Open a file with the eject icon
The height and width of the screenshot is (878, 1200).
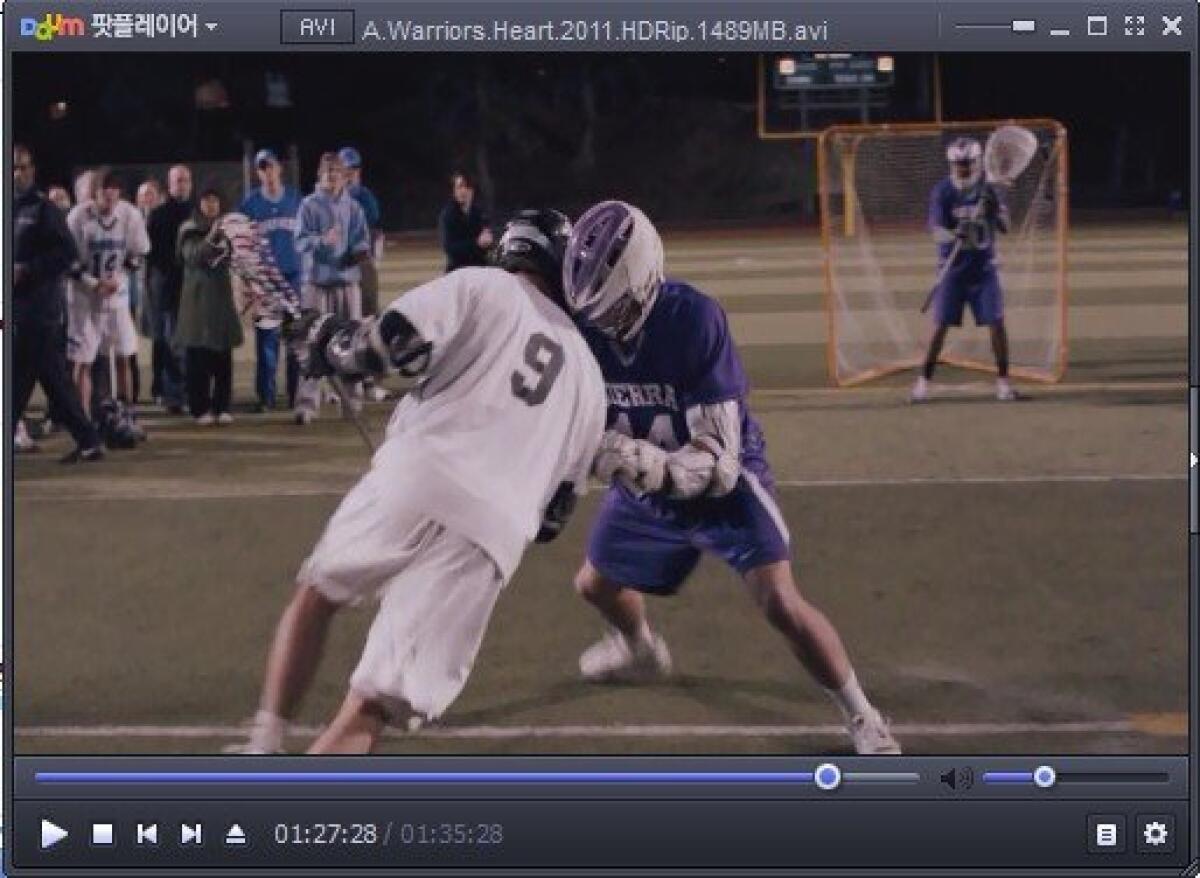(x=235, y=834)
